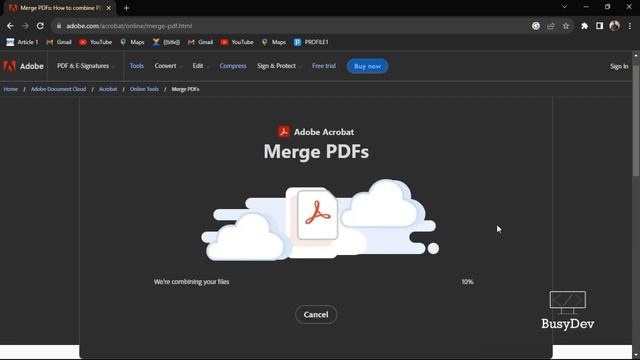This screenshot has height=360, width=640.
Task: Open the {{title}} bookmark
Action: click(x=166, y=42)
